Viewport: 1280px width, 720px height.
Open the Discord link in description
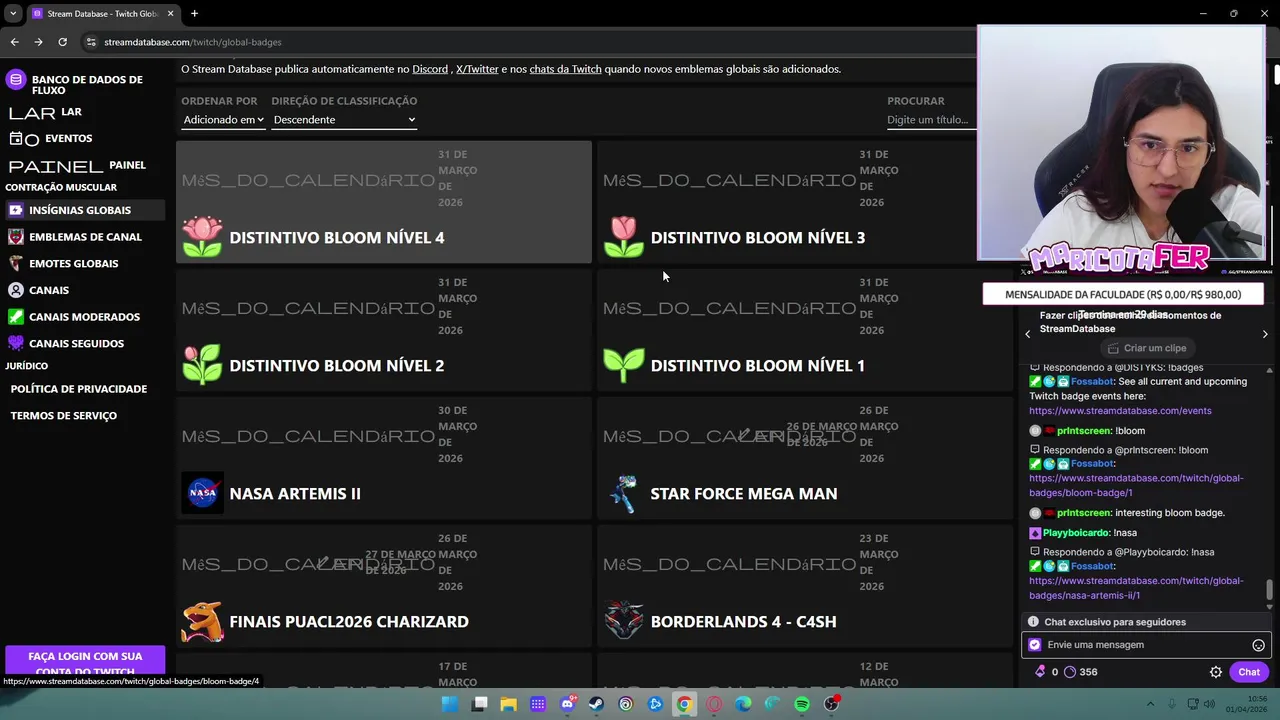[x=430, y=69]
